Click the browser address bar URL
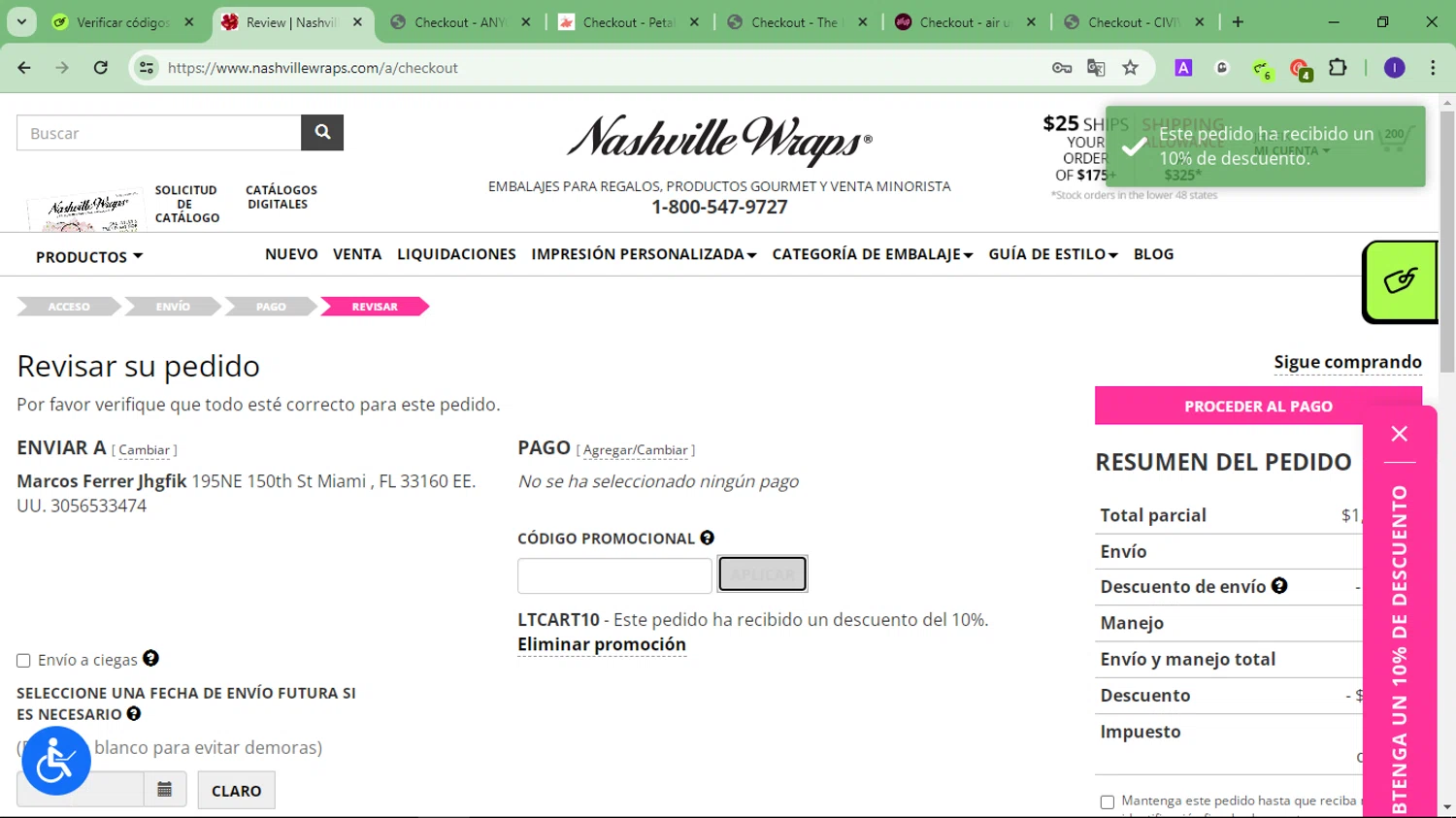The image size is (1456, 818). [313, 68]
